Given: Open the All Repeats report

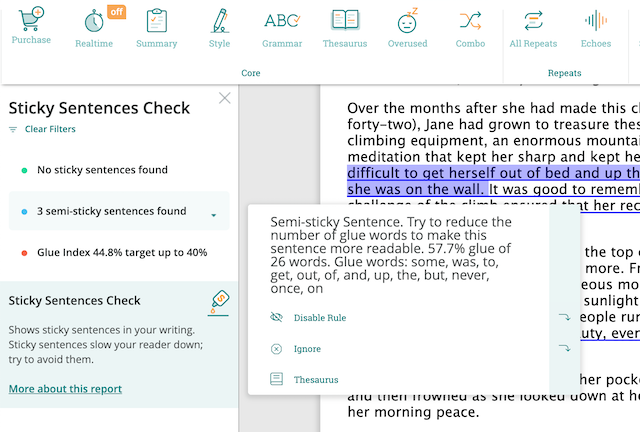Looking at the screenshot, I should click(x=533, y=20).
